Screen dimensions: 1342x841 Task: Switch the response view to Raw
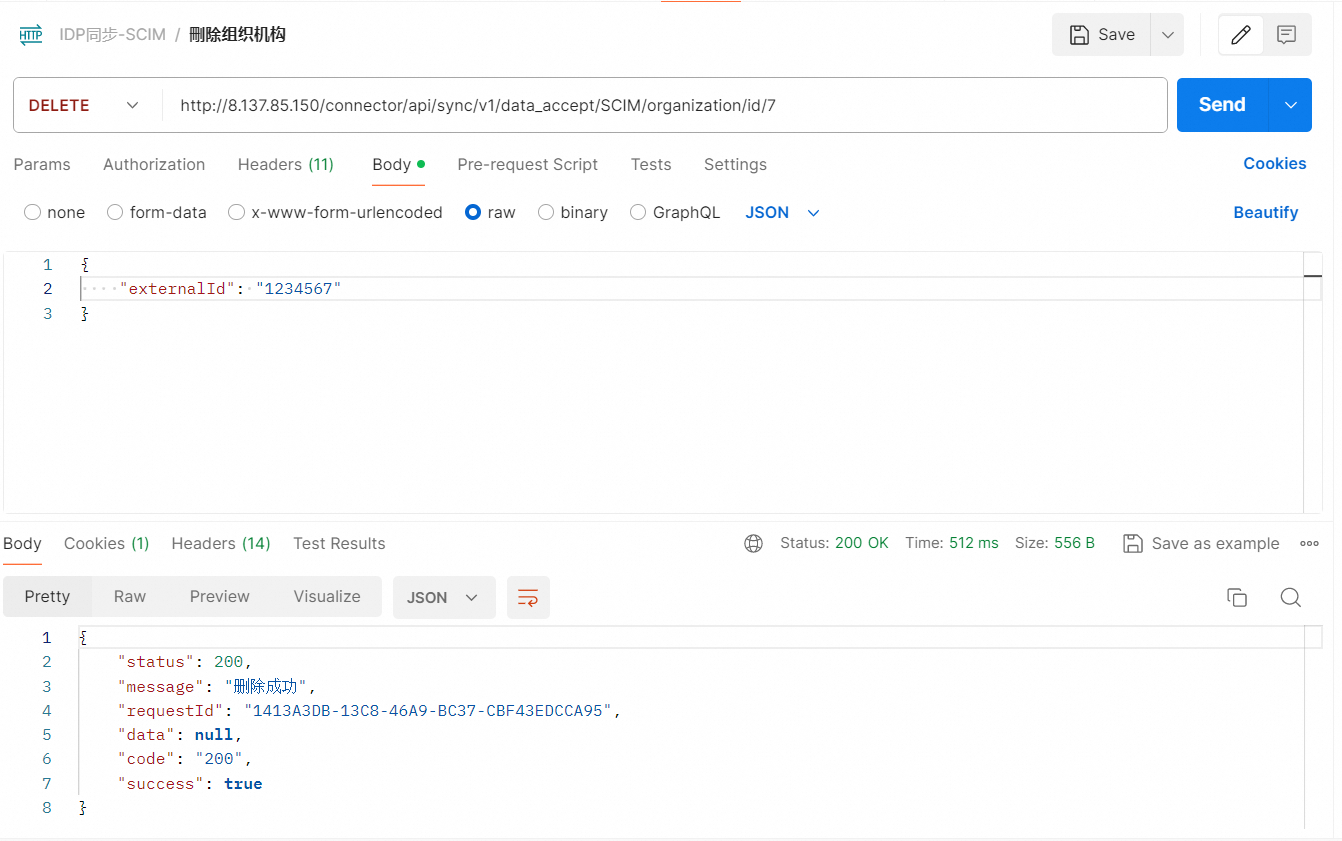pos(130,596)
